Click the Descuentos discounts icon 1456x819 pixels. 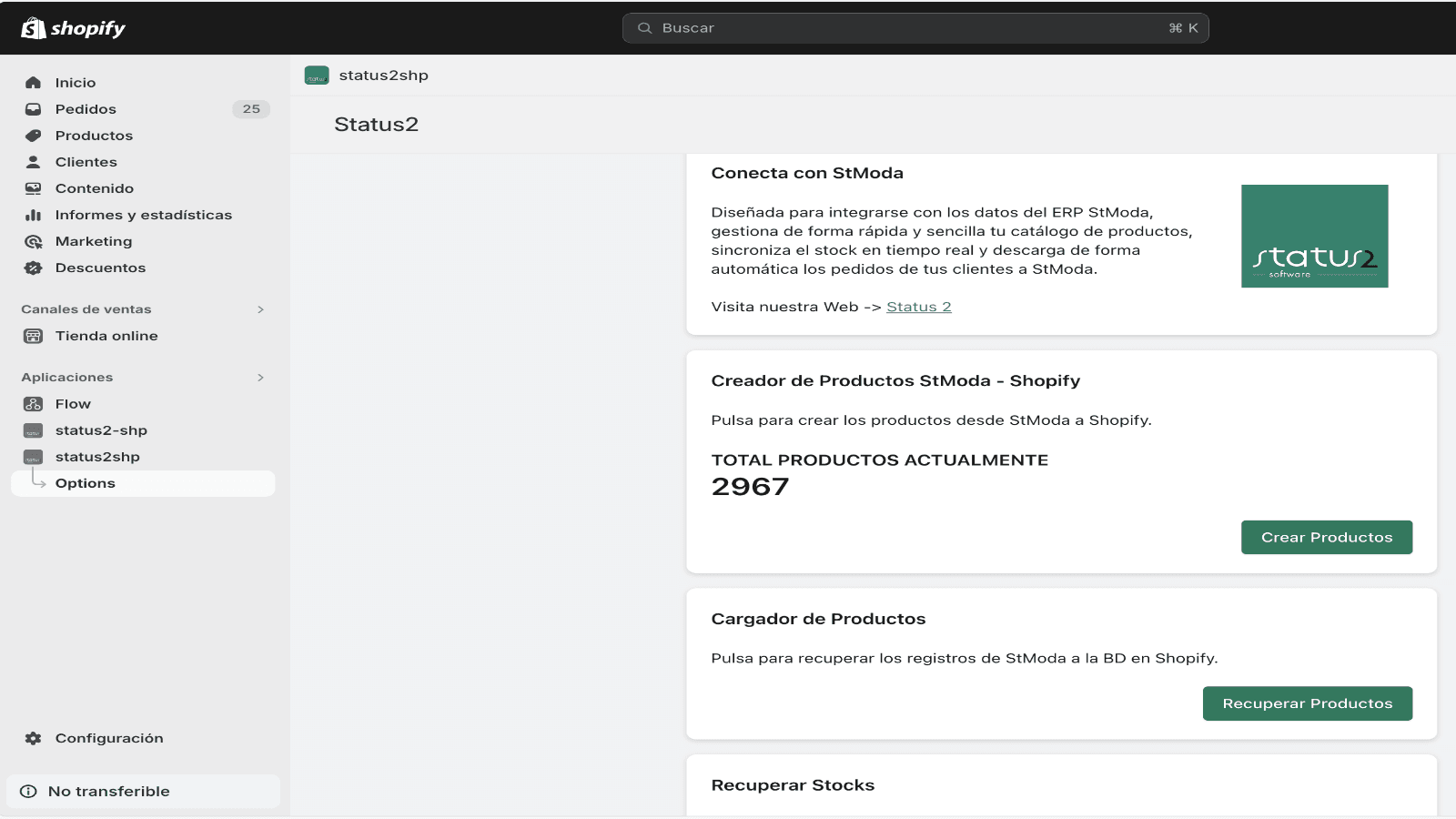(x=34, y=268)
